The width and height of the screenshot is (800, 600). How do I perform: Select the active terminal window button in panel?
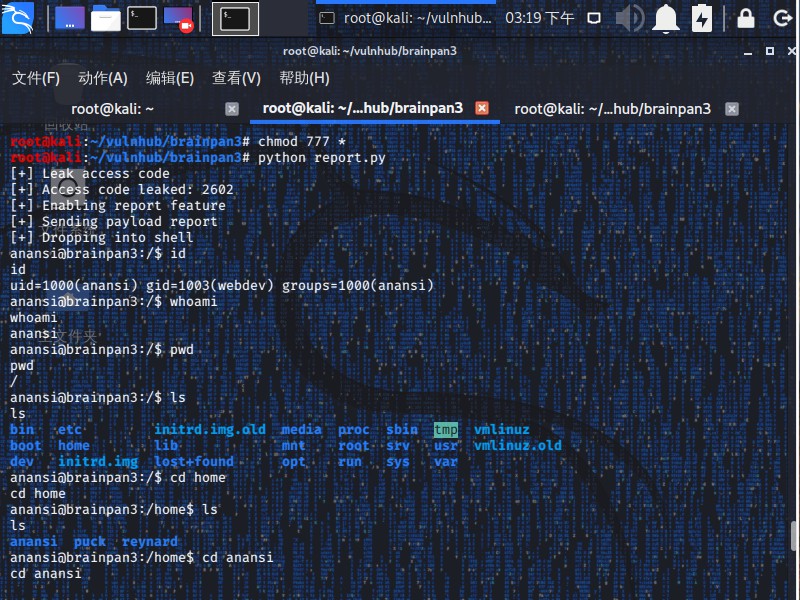point(235,19)
